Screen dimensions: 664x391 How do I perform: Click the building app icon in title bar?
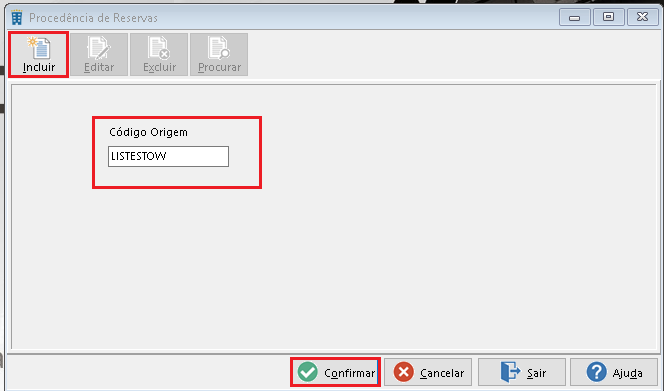17,17
